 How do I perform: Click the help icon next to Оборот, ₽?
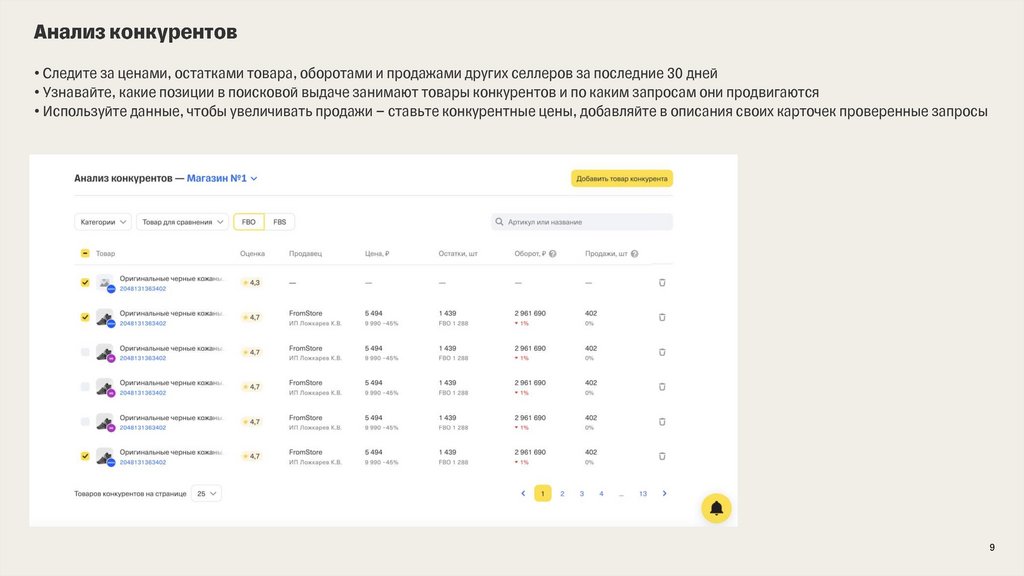(552, 253)
